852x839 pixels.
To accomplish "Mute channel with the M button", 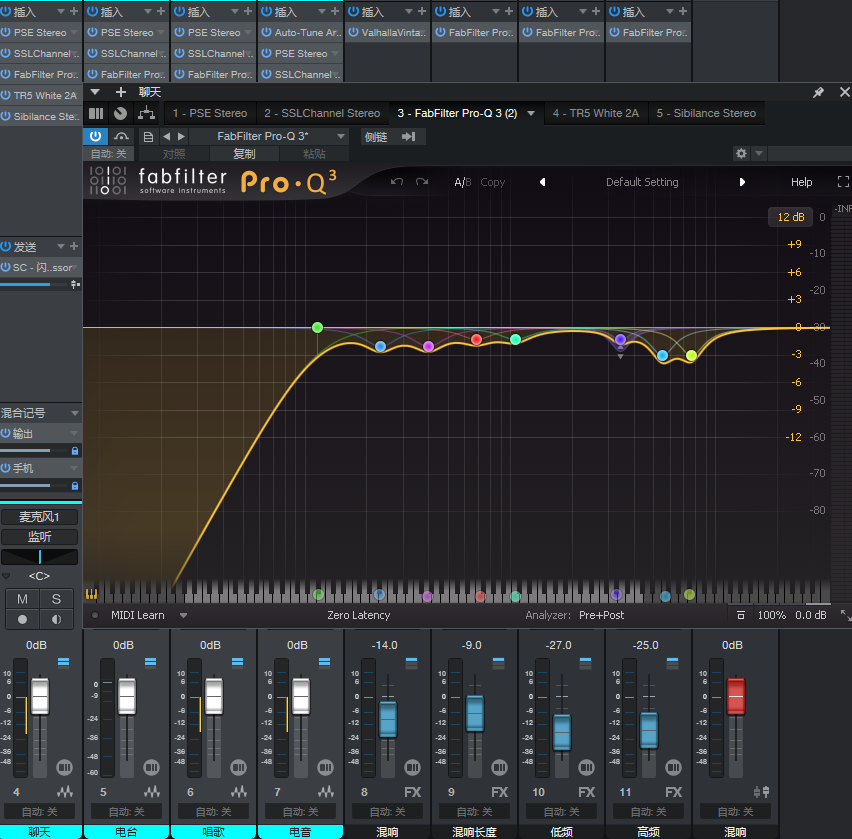I will pyautogui.click(x=22, y=599).
